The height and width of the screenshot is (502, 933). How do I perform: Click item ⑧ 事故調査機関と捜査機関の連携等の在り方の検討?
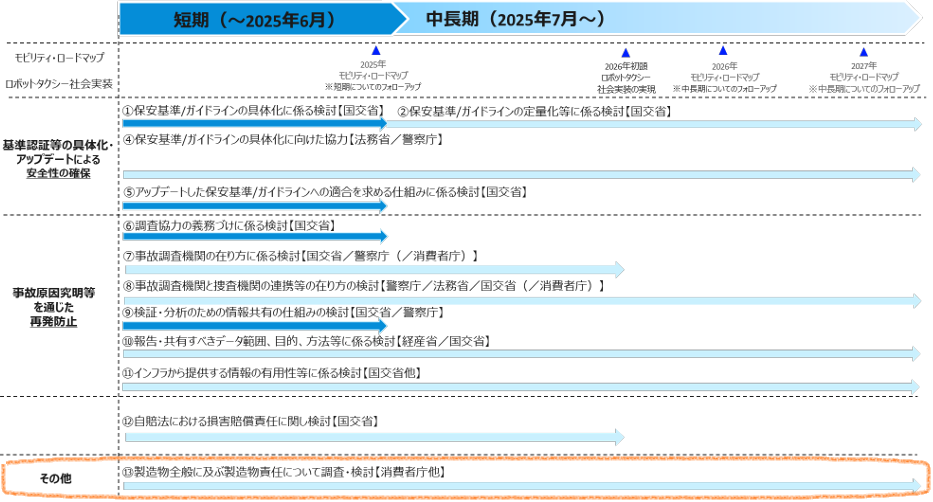(x=364, y=286)
